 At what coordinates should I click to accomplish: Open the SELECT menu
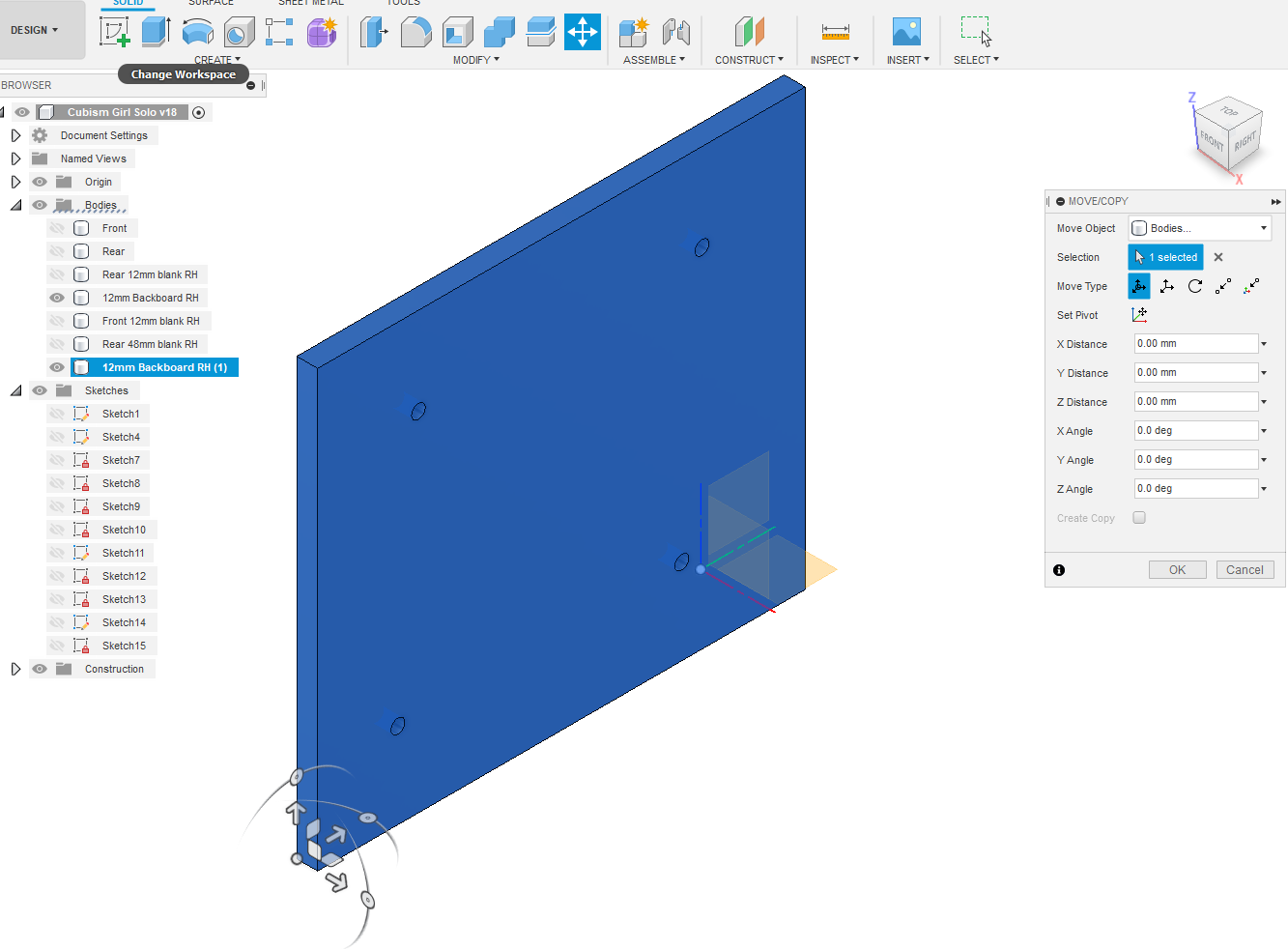coord(976,60)
